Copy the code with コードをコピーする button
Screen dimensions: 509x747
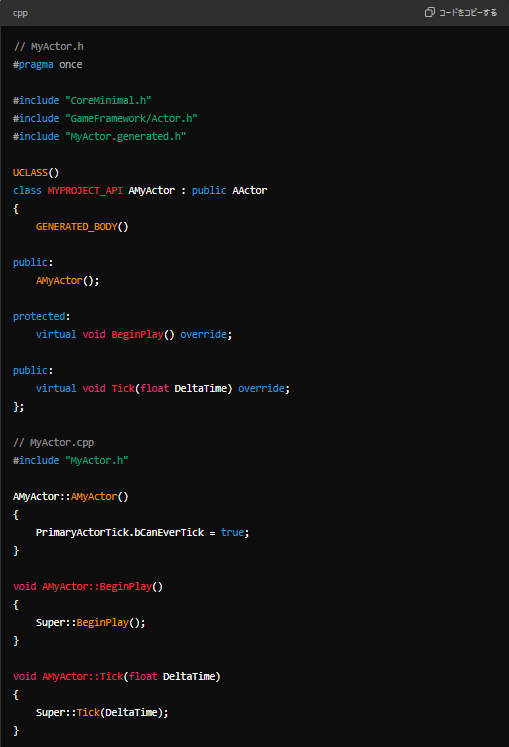461,12
